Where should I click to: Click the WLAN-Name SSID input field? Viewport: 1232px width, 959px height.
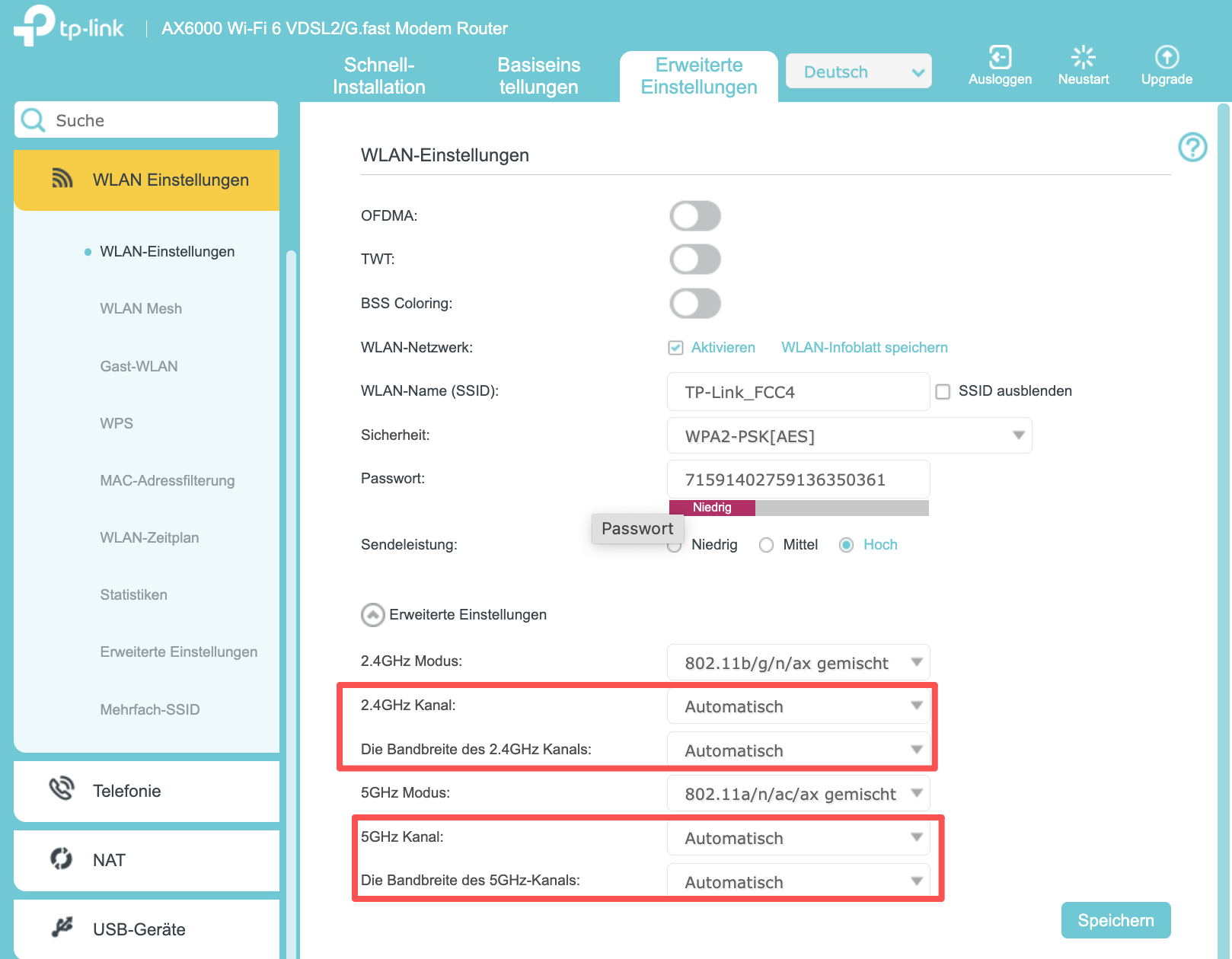click(x=798, y=392)
